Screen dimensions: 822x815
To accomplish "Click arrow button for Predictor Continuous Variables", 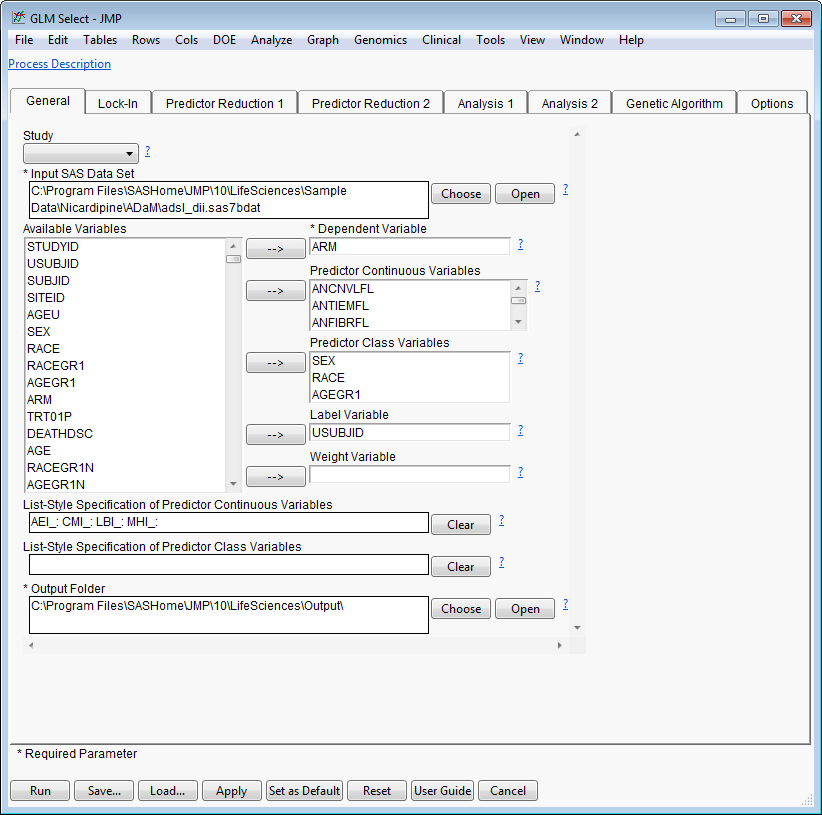I will click(x=275, y=291).
